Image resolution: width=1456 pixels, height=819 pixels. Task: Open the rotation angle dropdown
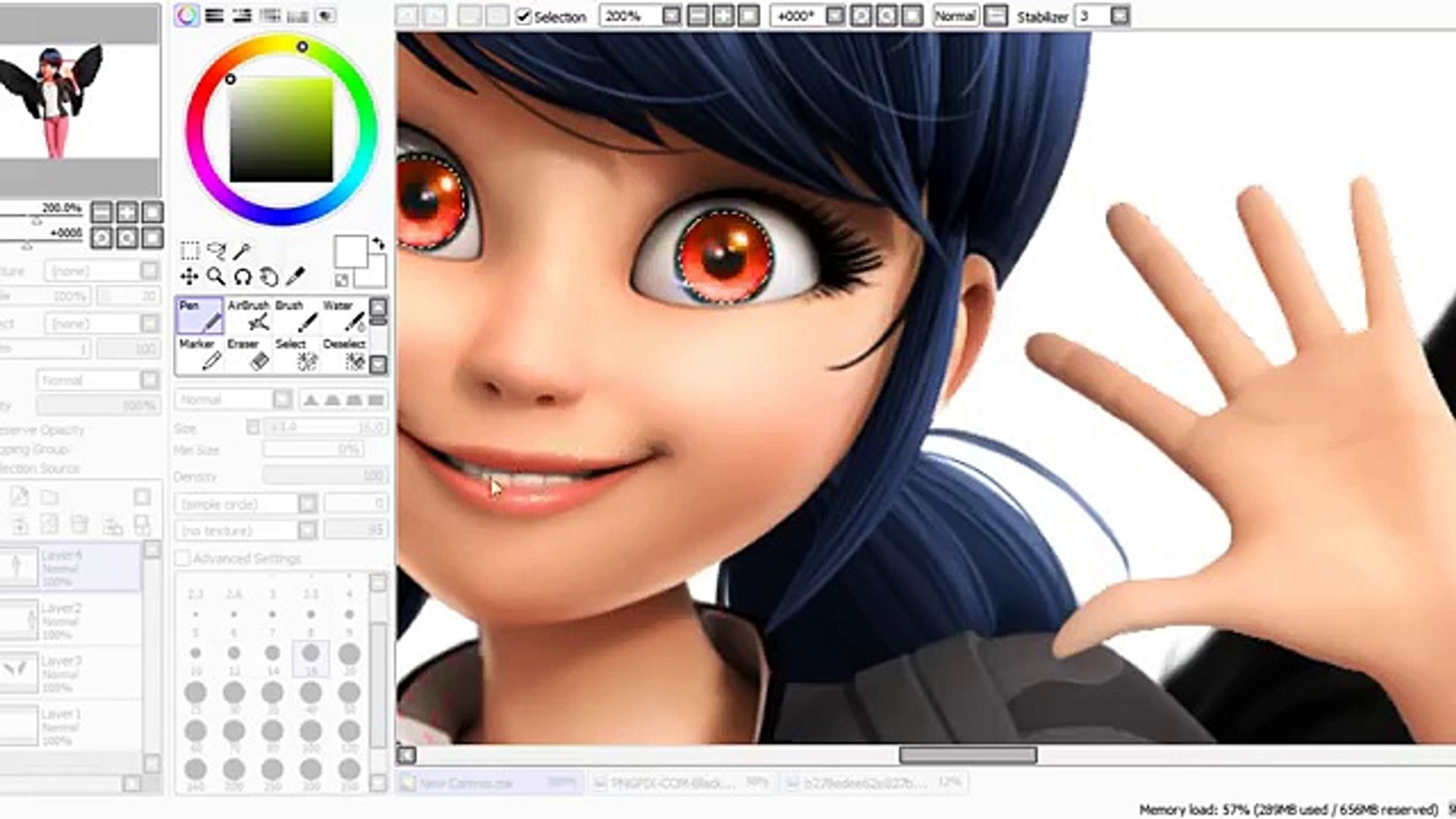(834, 16)
